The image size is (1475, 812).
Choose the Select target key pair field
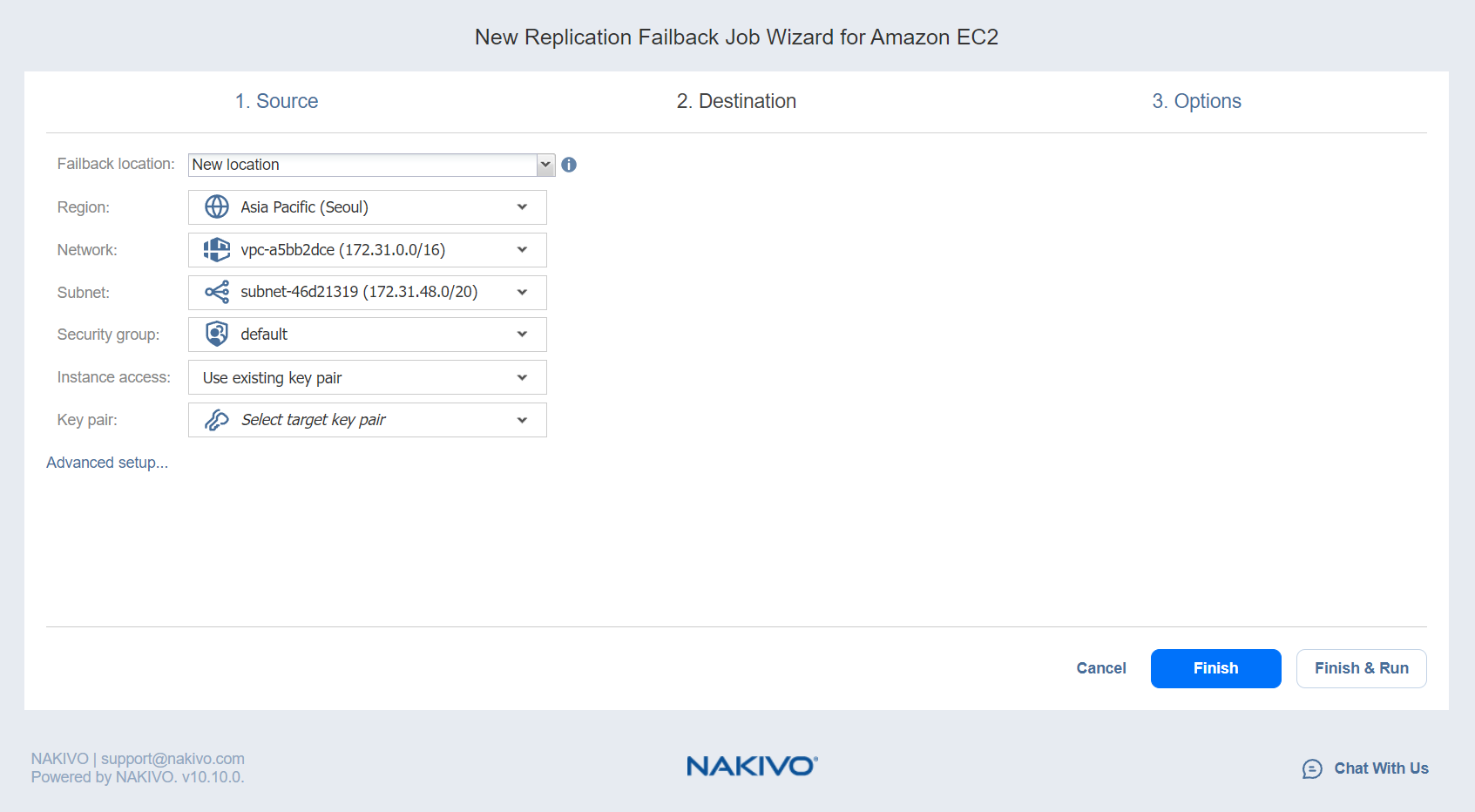coord(366,420)
